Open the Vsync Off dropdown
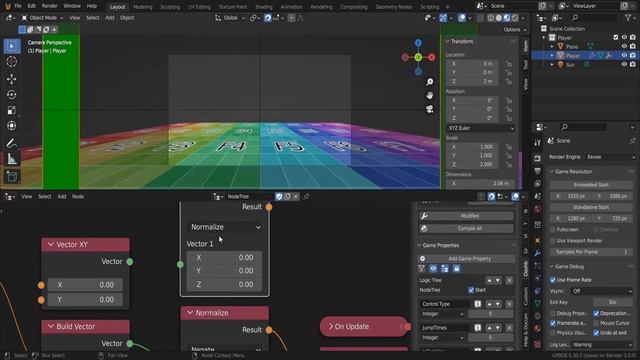The width and height of the screenshot is (640, 360). pos(602,291)
